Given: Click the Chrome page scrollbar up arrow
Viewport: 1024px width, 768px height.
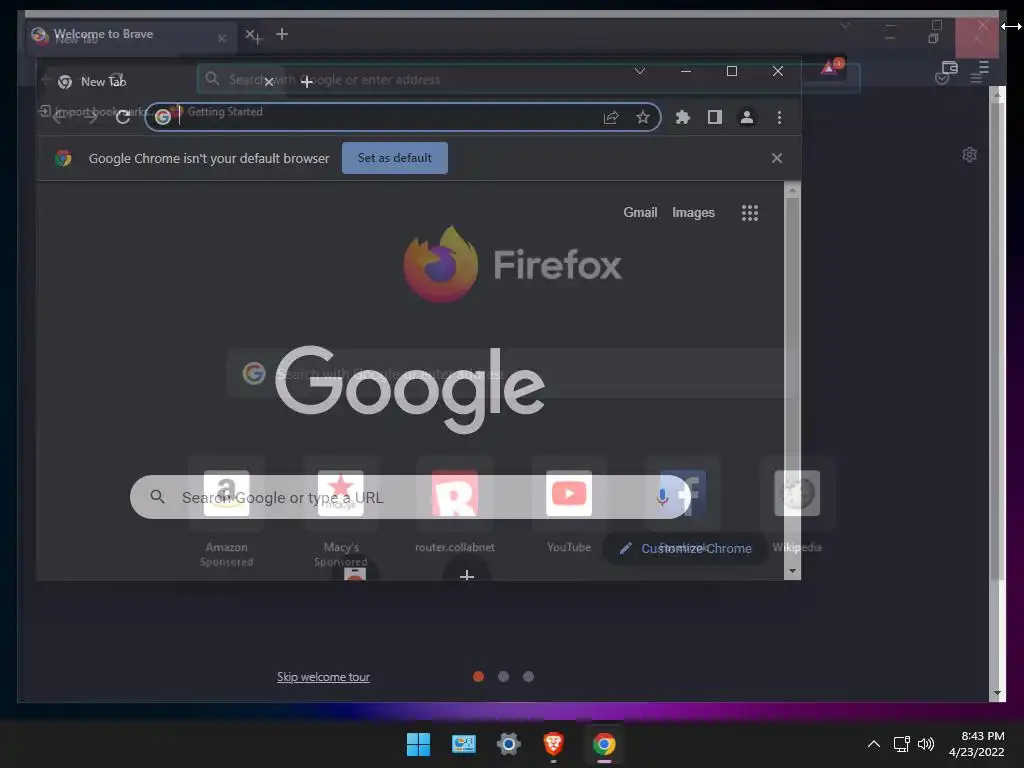Looking at the screenshot, I should point(792,190).
